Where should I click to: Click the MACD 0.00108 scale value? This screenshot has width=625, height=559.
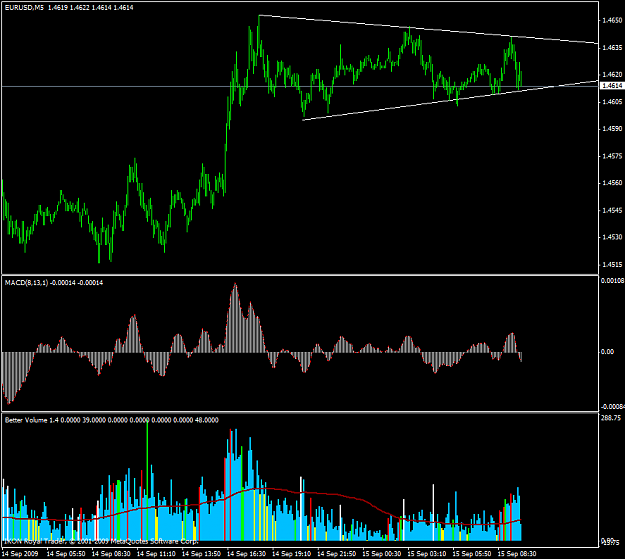(x=612, y=281)
